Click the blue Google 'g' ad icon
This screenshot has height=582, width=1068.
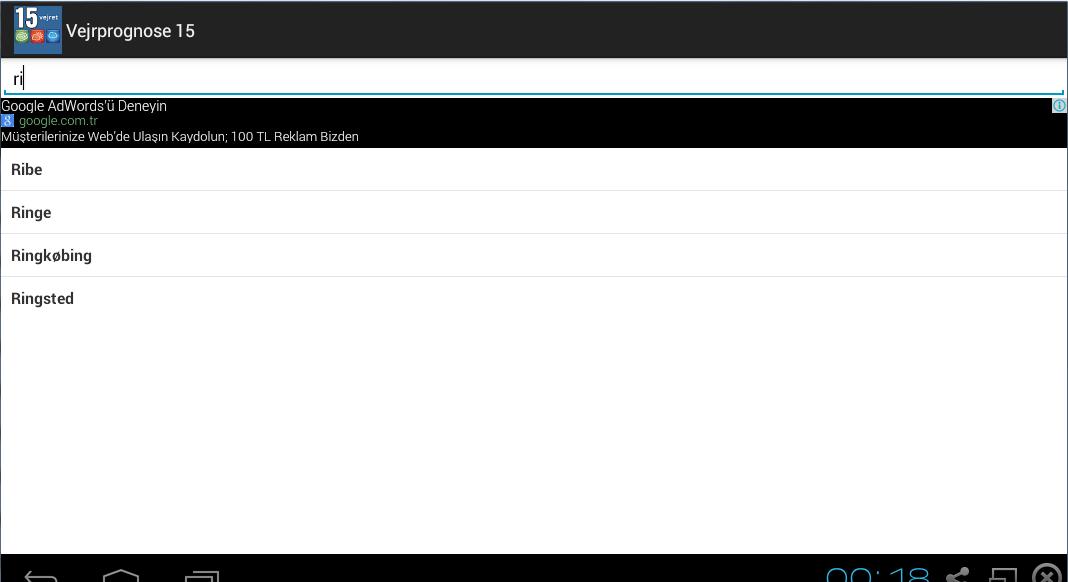click(8, 121)
